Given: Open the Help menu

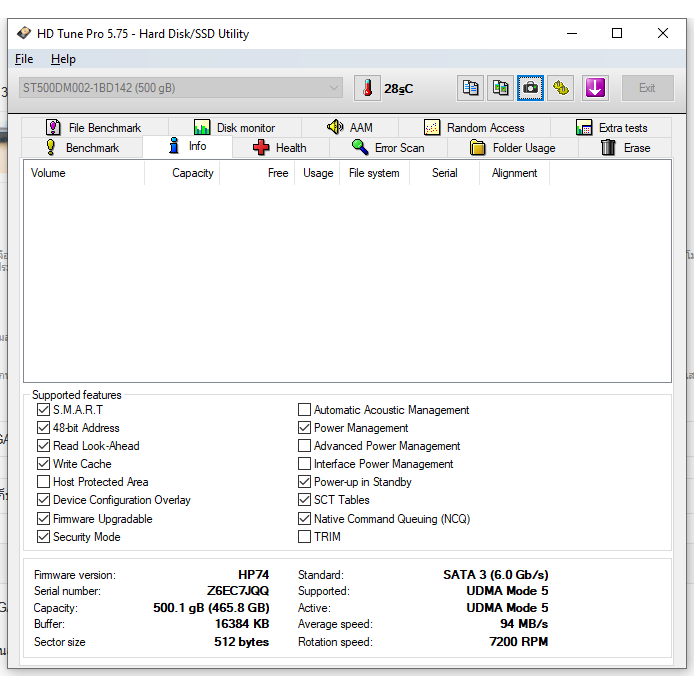Looking at the screenshot, I should click(63, 60).
